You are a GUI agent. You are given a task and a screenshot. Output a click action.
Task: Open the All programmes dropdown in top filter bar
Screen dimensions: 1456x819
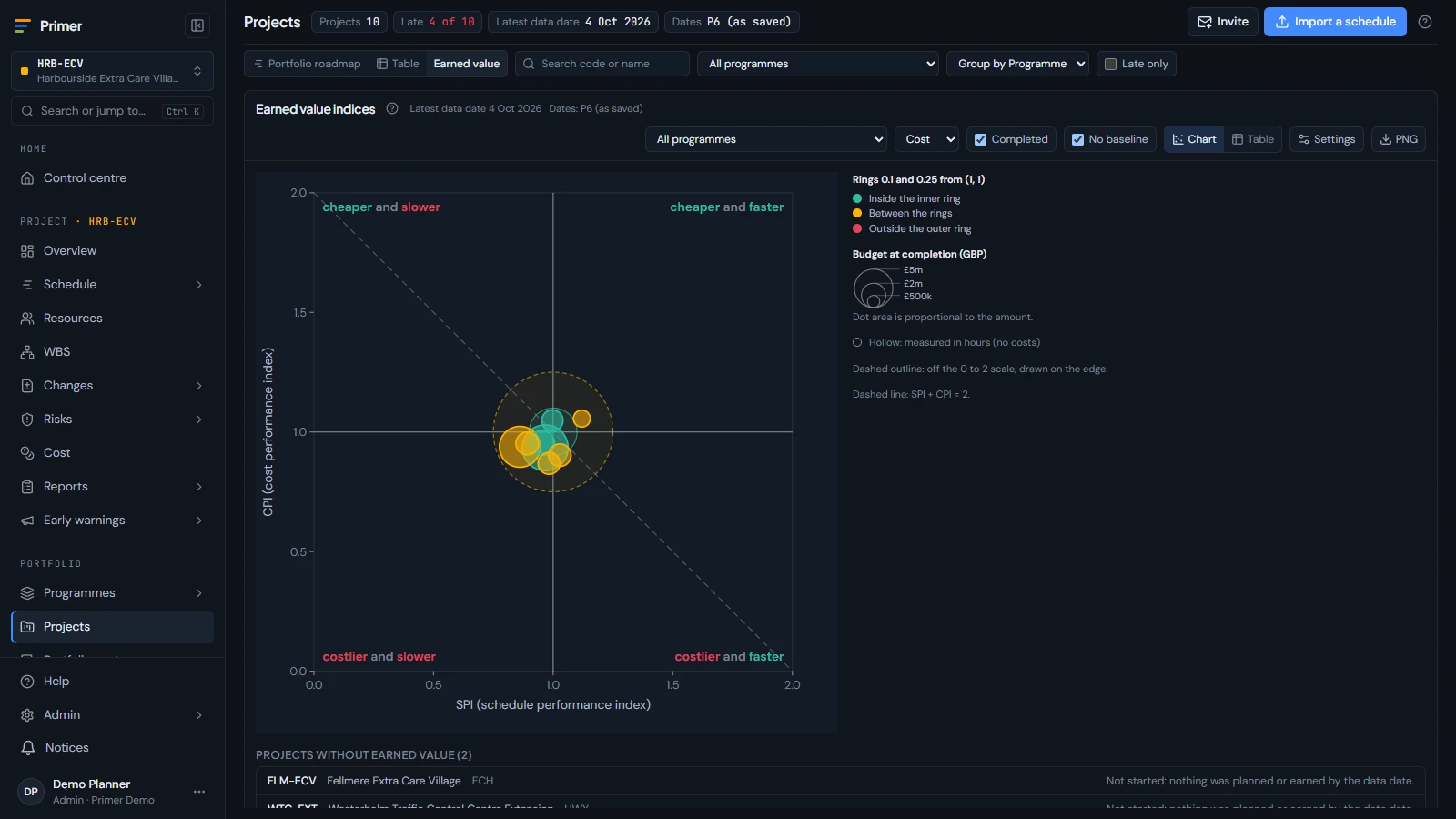(x=818, y=64)
